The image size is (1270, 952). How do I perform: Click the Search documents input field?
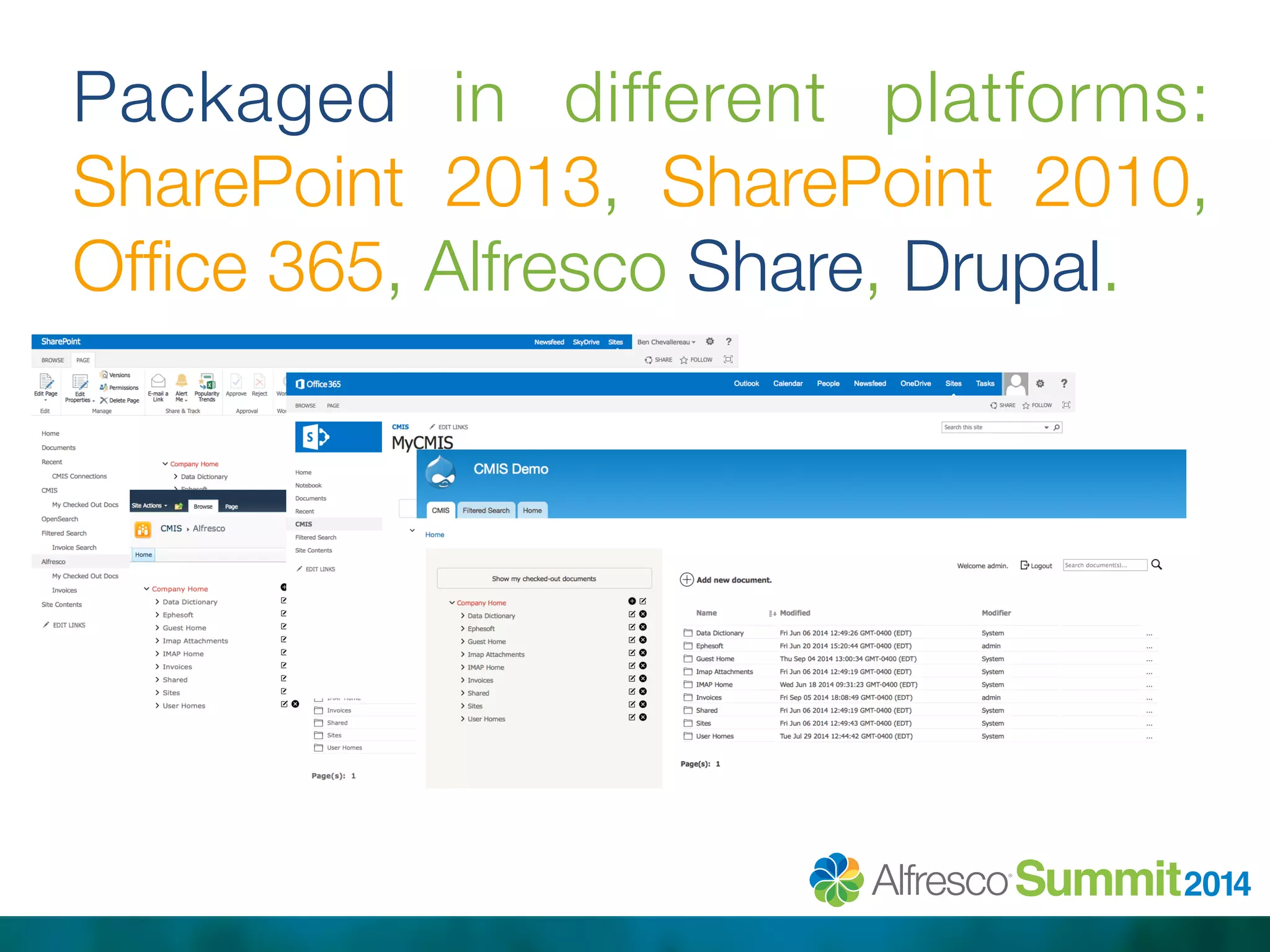(x=1105, y=565)
